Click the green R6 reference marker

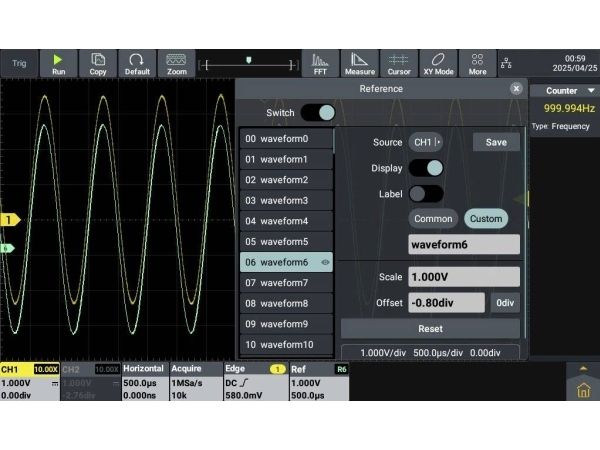(7, 249)
